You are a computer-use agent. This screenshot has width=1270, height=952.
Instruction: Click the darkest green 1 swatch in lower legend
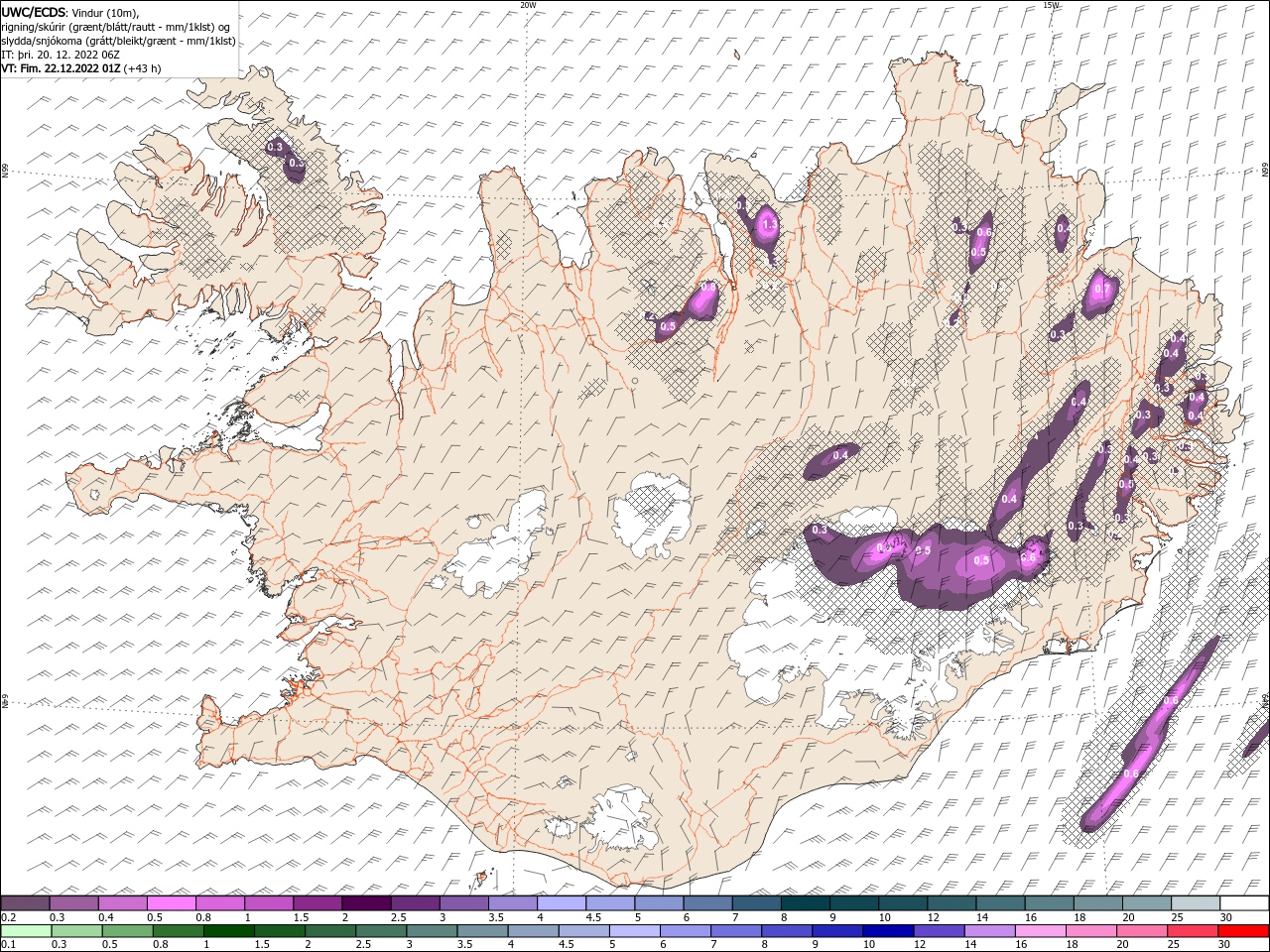(228, 931)
